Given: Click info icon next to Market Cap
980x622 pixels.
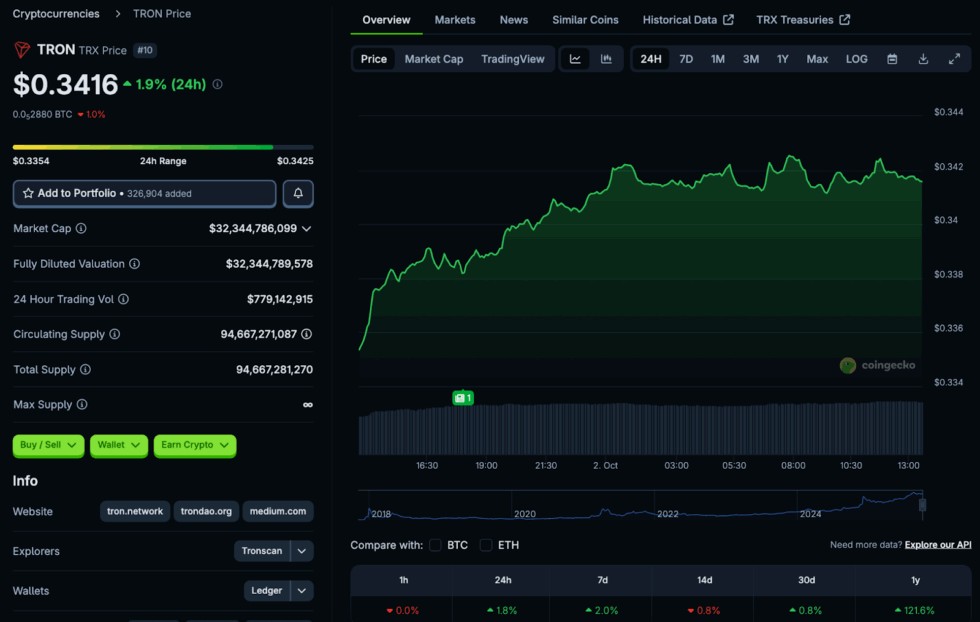Looking at the screenshot, I should click(81, 229).
